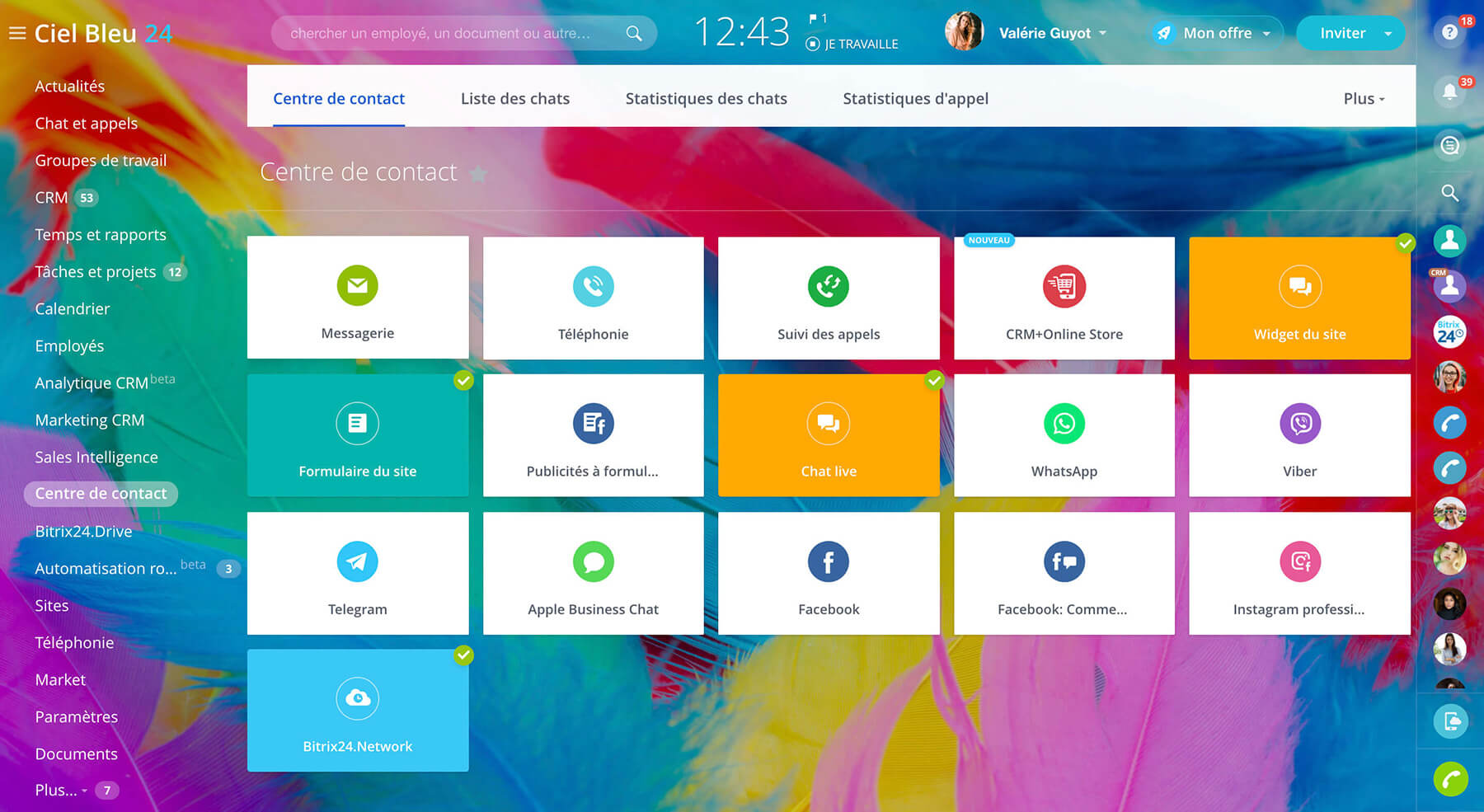Switch to Liste des chats tab

515,98
